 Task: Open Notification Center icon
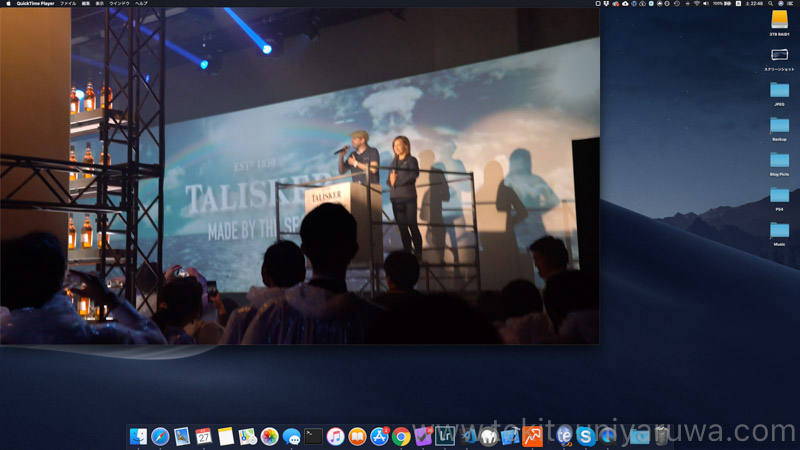point(790,3)
